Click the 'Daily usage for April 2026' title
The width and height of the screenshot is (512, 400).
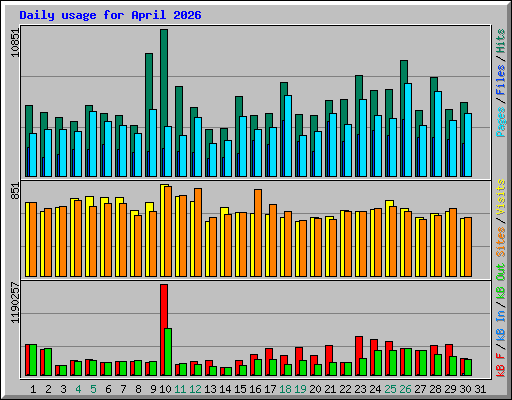tap(110, 15)
